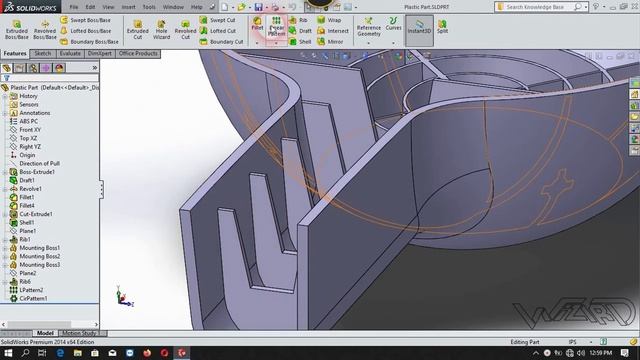Switch to the Evaluate tab
640x360 pixels.
point(70,54)
